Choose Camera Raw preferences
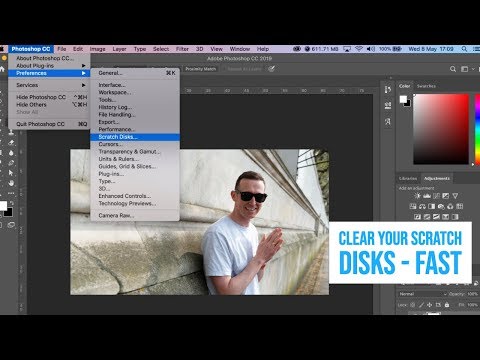This screenshot has width=480, height=360. pos(135,216)
